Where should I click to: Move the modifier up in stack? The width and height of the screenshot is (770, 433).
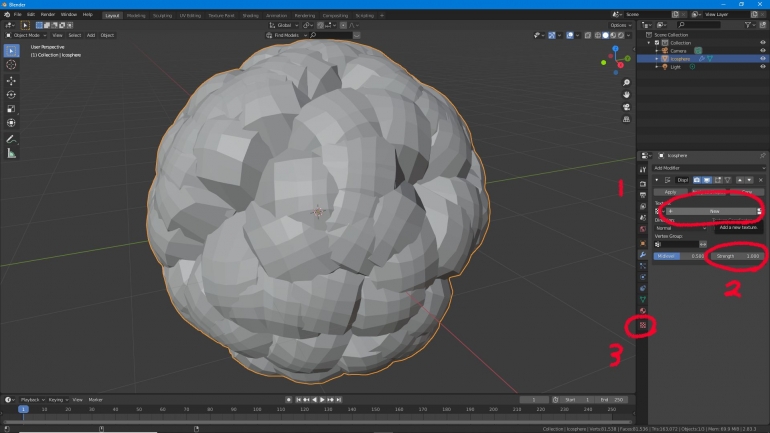(x=740, y=180)
